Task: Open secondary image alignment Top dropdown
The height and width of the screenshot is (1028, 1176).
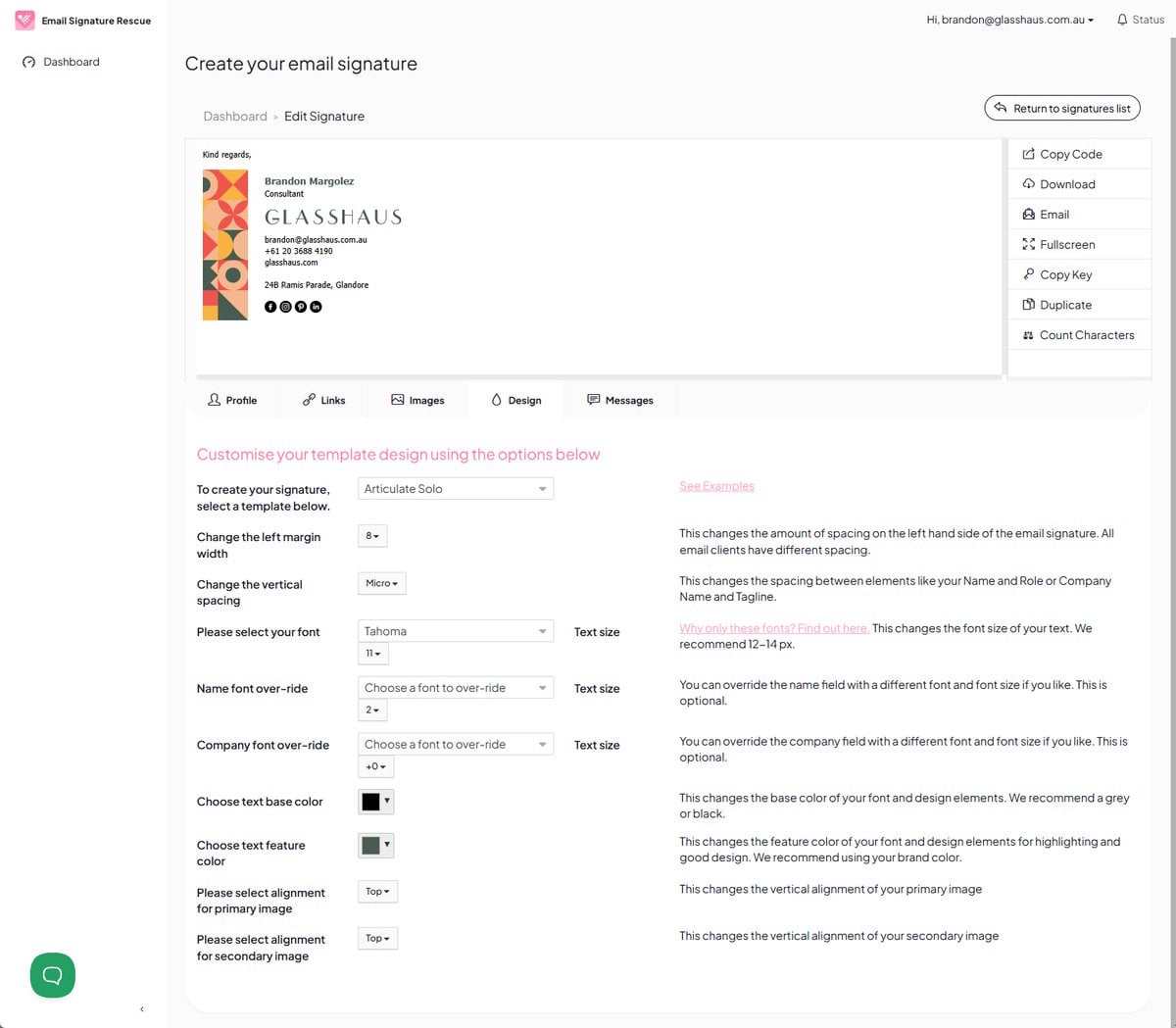Action: point(377,939)
